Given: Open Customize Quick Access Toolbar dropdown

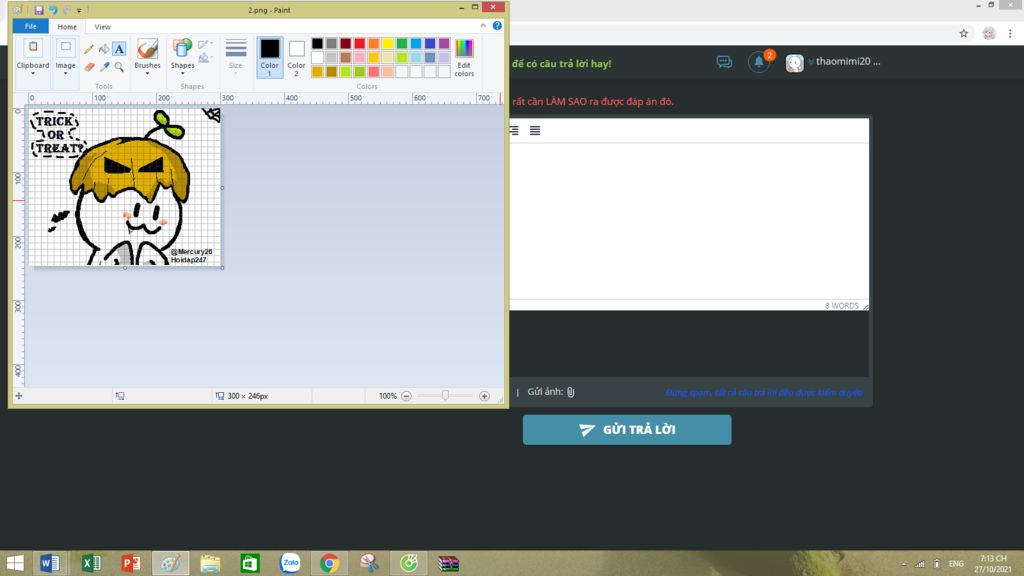Looking at the screenshot, I should coord(79,10).
